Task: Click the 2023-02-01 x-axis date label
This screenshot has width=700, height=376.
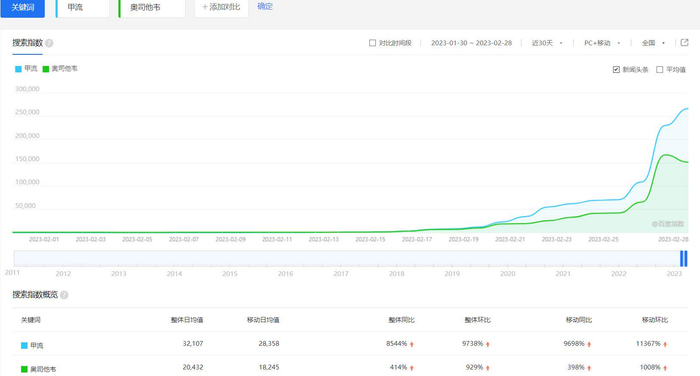Action: [44, 240]
